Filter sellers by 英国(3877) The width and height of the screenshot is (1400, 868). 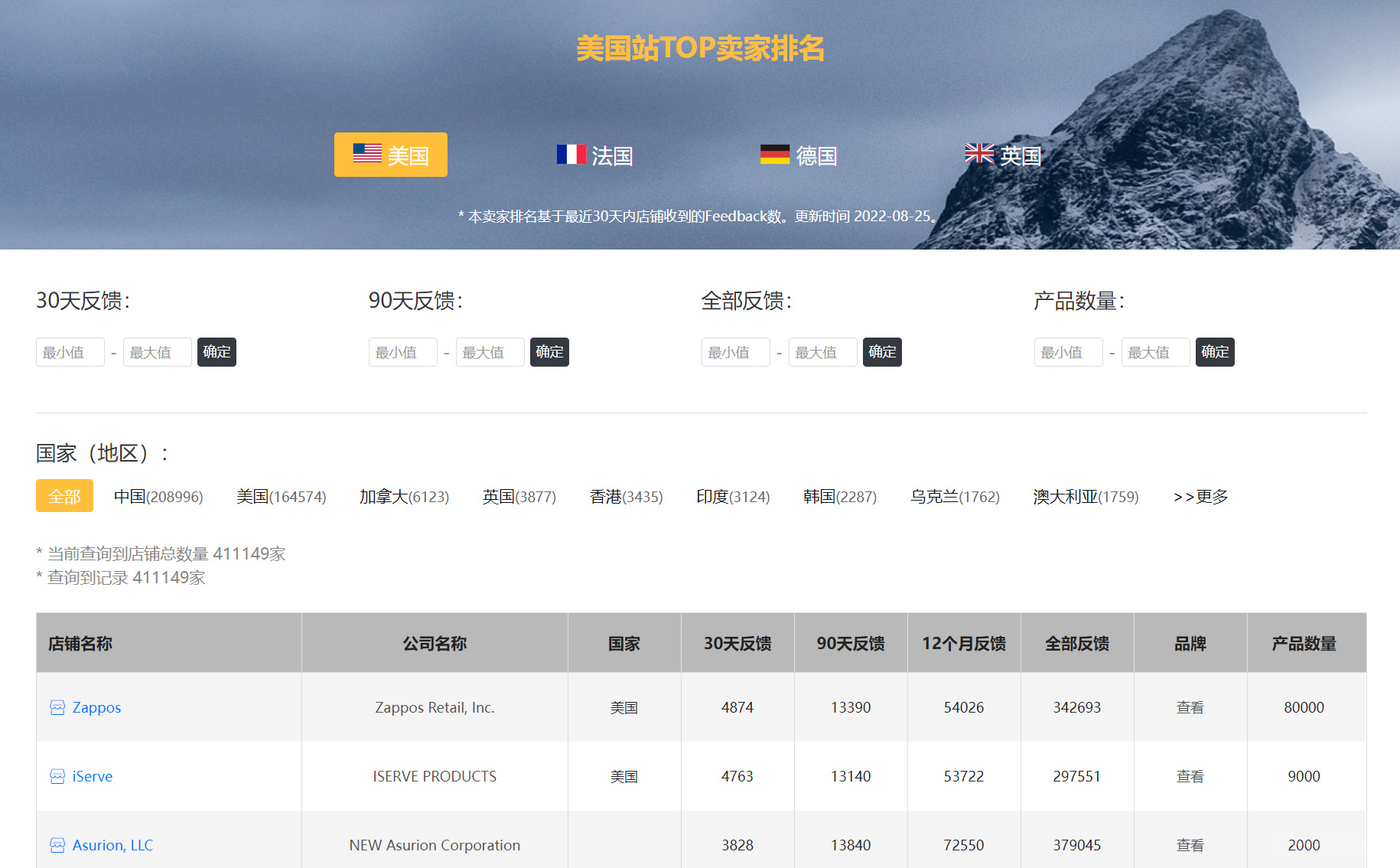coord(519,497)
